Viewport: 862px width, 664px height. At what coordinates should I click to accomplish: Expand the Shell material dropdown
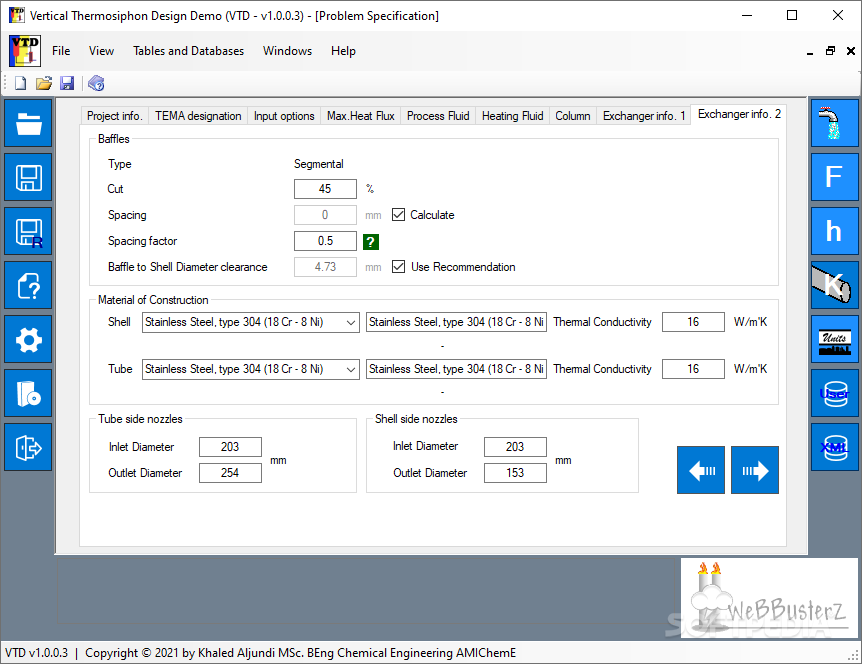(x=351, y=322)
